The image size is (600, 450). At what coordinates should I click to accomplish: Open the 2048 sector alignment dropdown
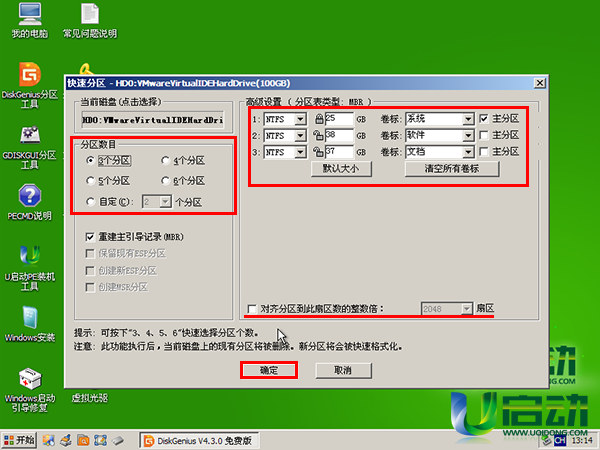tap(466, 309)
